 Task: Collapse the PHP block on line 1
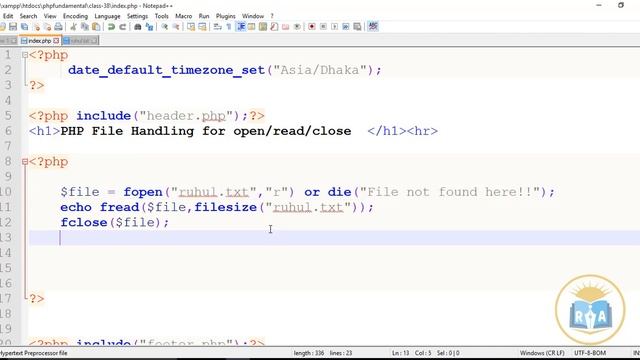[25, 55]
